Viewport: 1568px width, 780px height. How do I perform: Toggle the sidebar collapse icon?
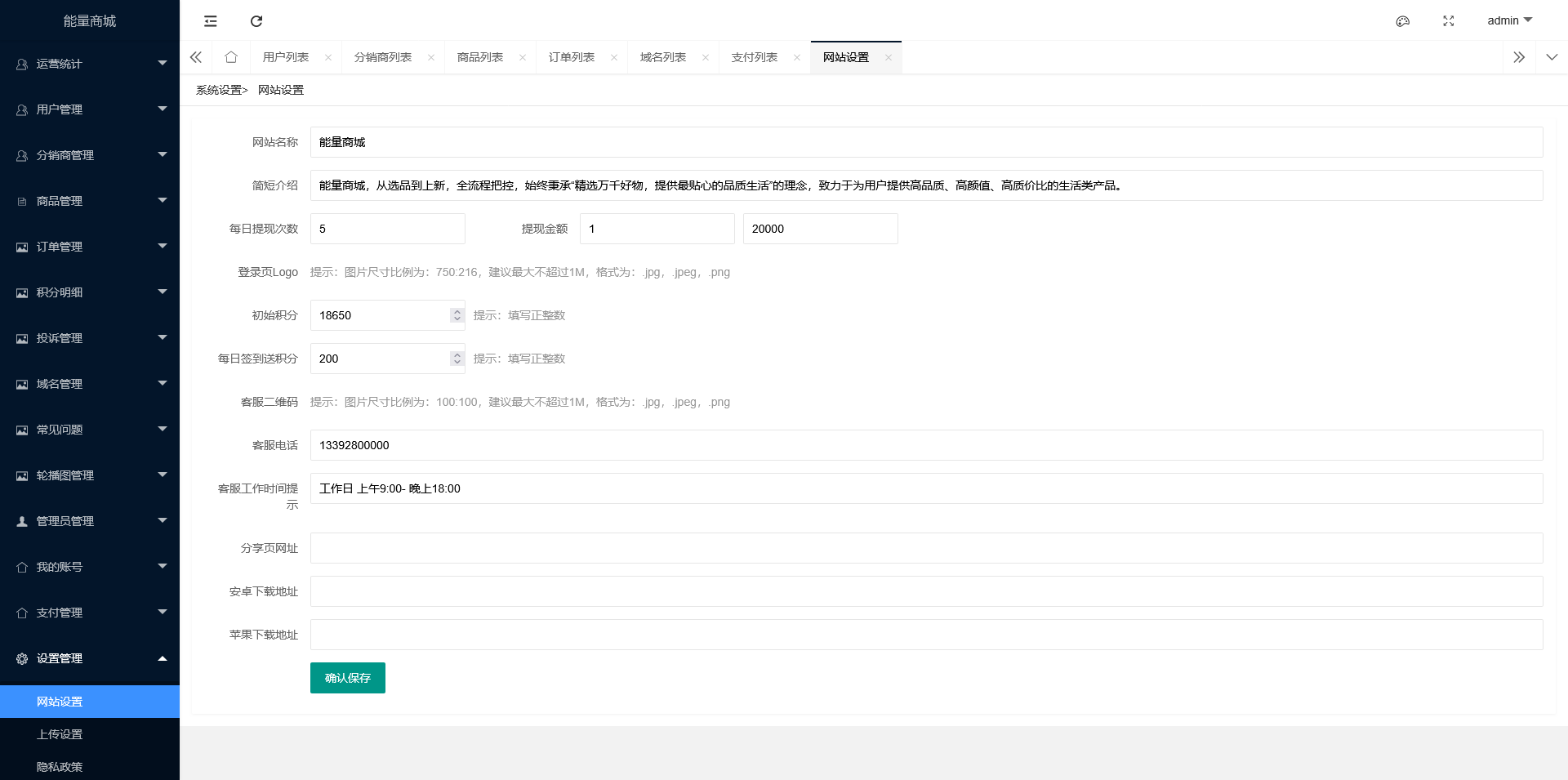tap(211, 21)
